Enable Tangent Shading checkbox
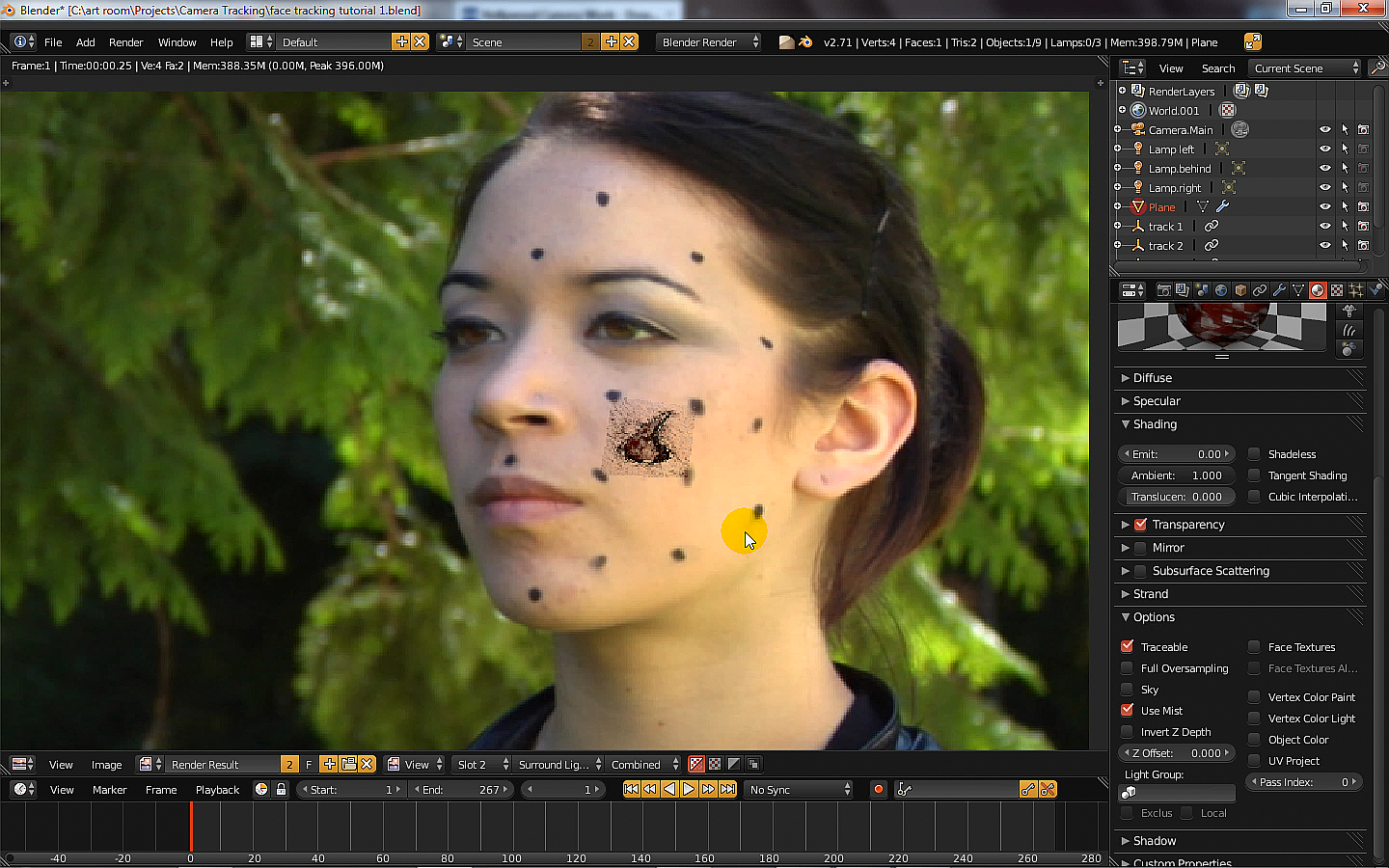 1254,475
